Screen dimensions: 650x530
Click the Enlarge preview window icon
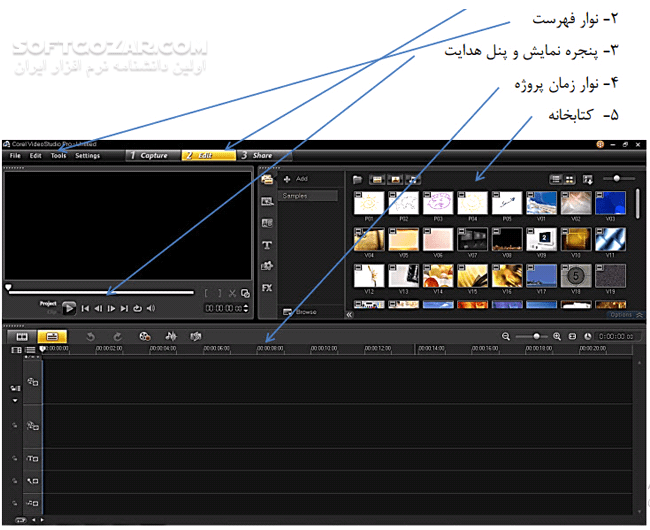[245, 293]
